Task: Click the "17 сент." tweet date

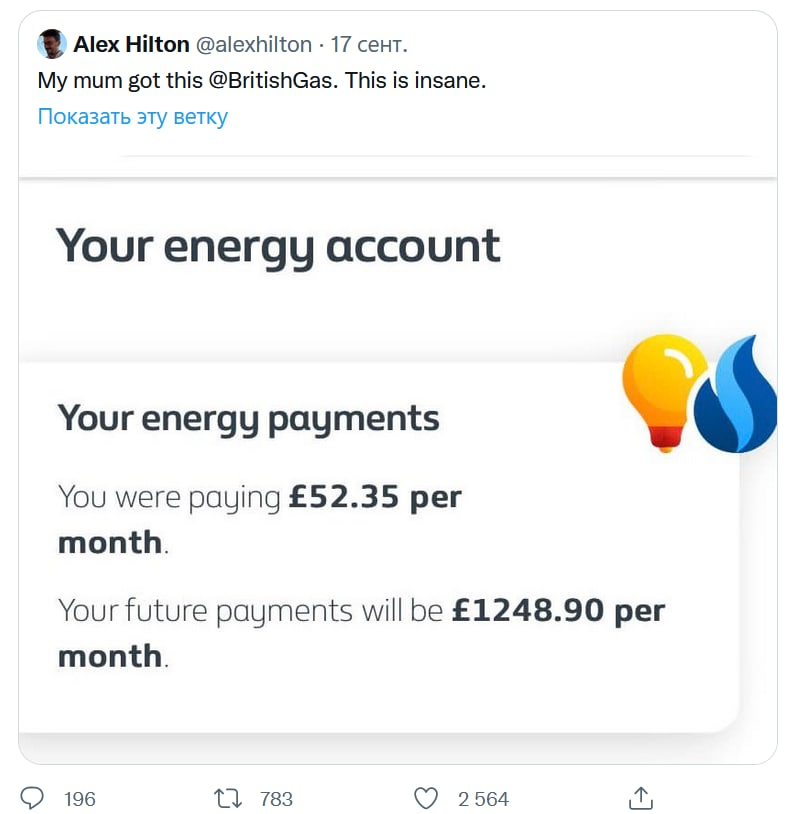Action: pyautogui.click(x=369, y=45)
